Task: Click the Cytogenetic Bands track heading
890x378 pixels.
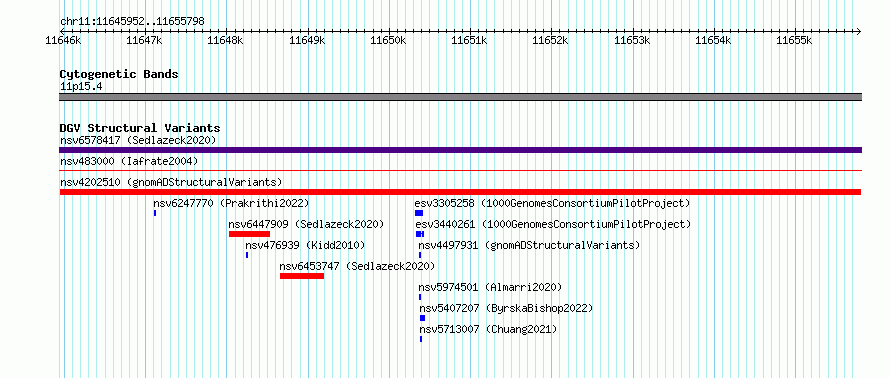Action: point(119,74)
